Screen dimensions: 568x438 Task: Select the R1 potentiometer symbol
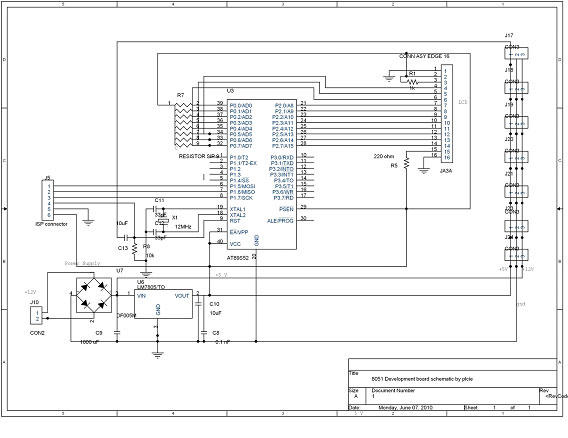[412, 82]
